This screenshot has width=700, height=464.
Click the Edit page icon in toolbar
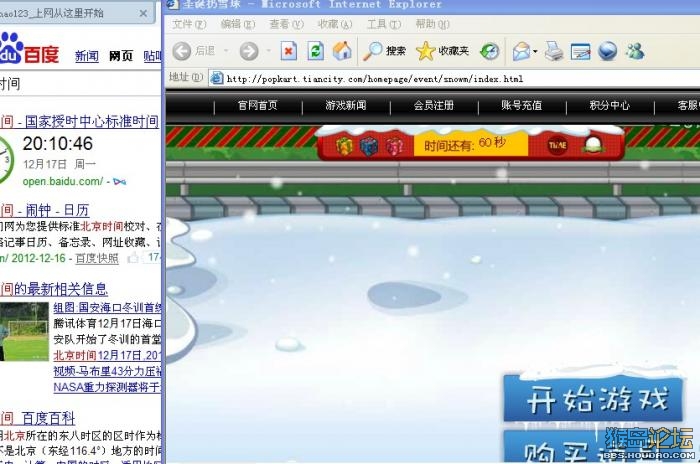coord(580,51)
